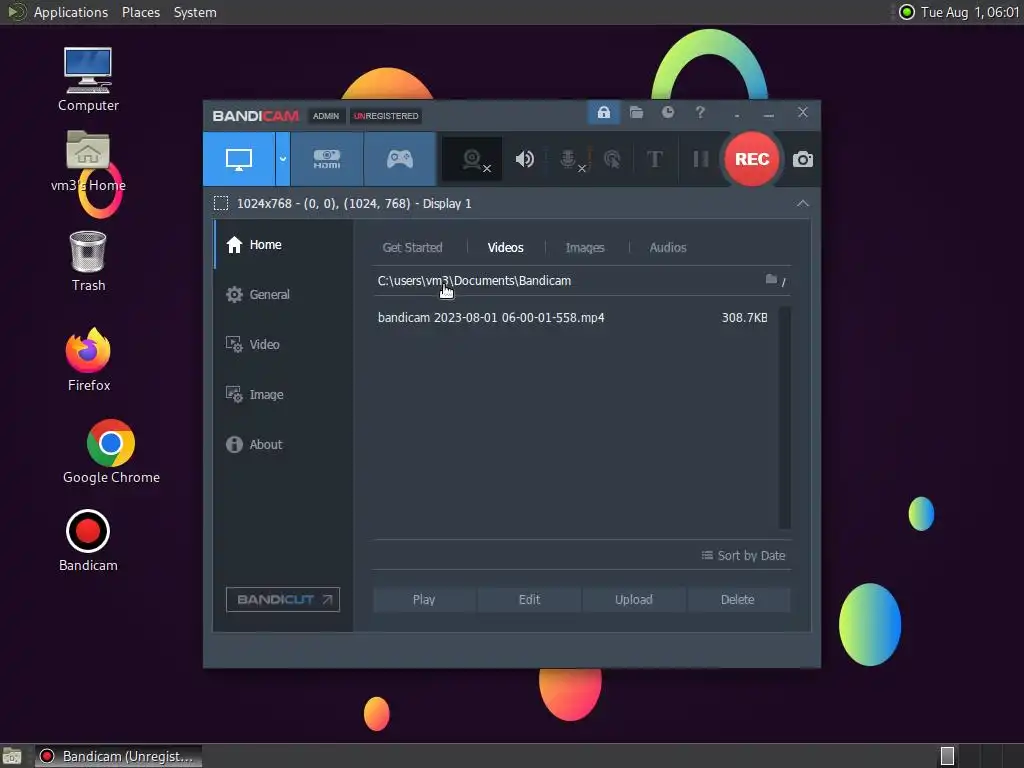
Task: Select game recording mode
Action: click(x=400, y=159)
